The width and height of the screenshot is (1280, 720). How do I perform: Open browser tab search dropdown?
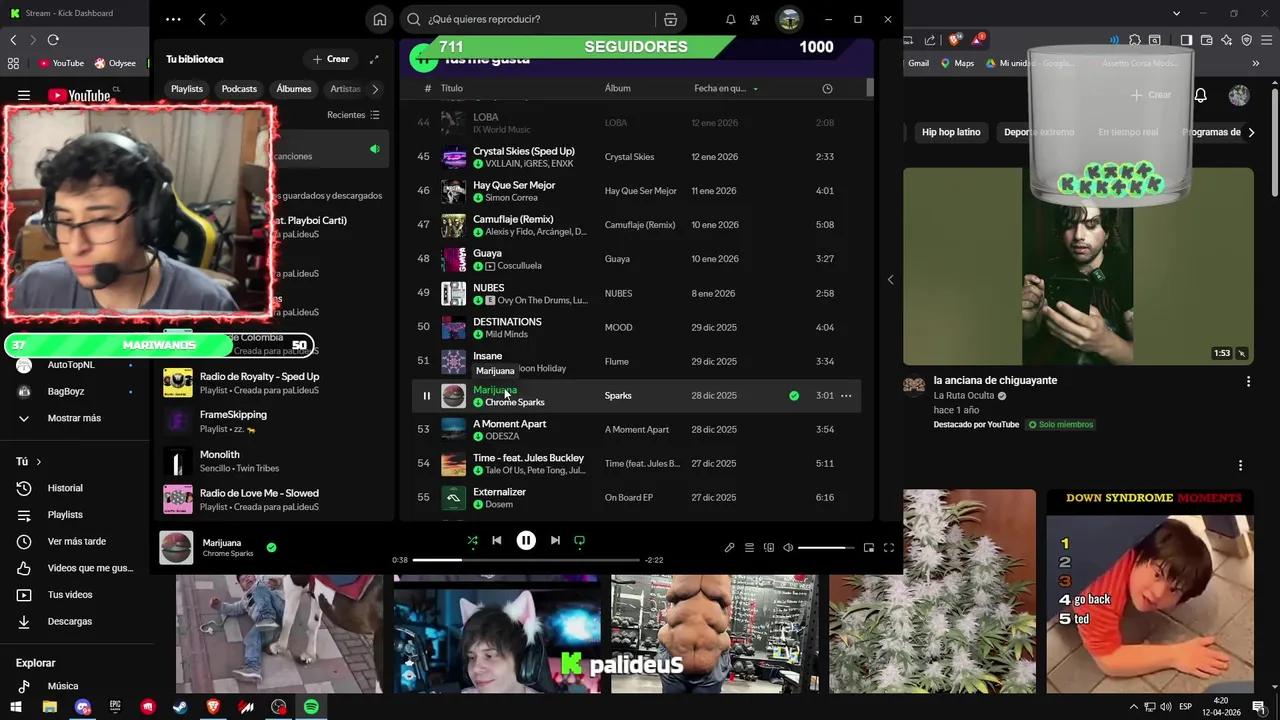[1177, 13]
